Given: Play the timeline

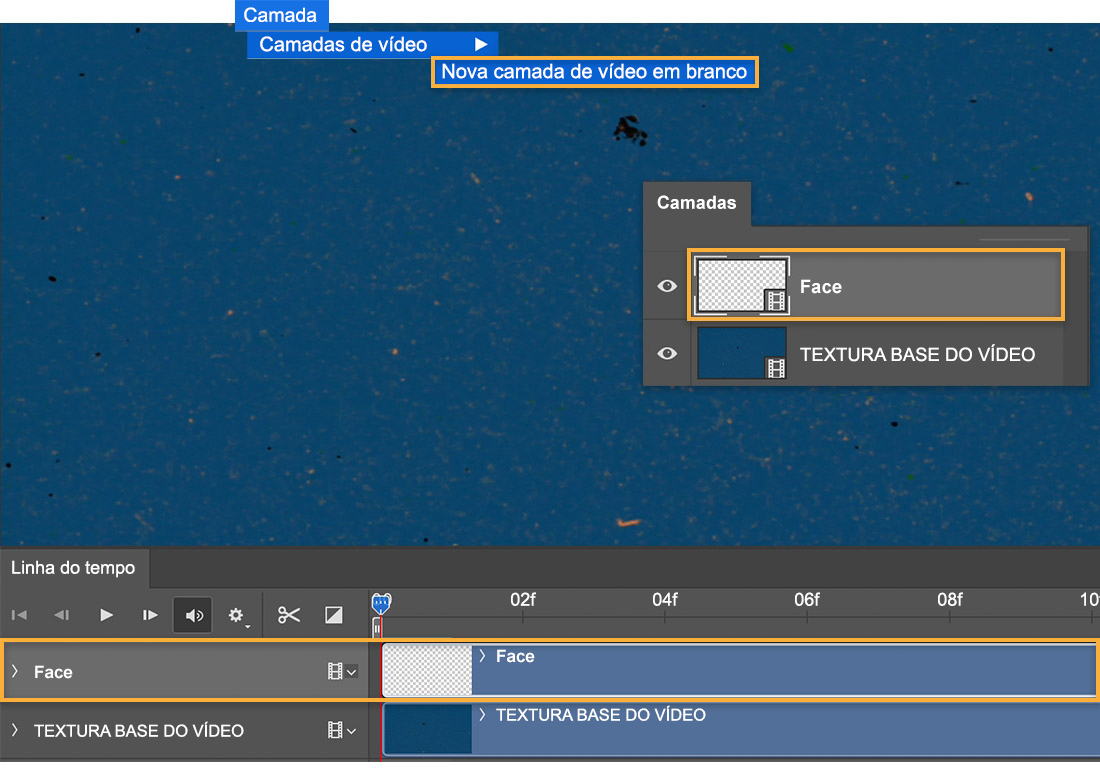Looking at the screenshot, I should point(106,615).
